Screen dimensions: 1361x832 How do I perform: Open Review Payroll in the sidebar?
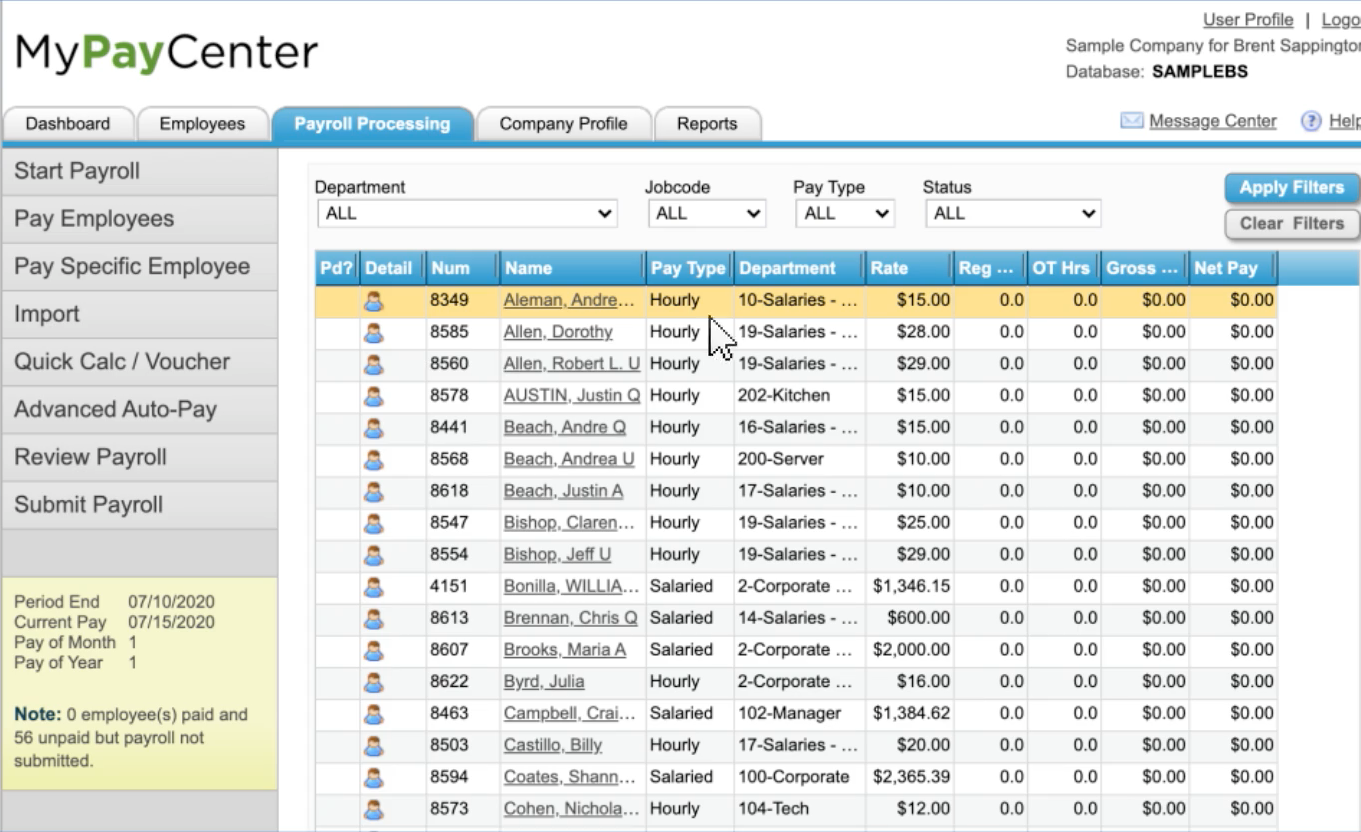point(140,458)
